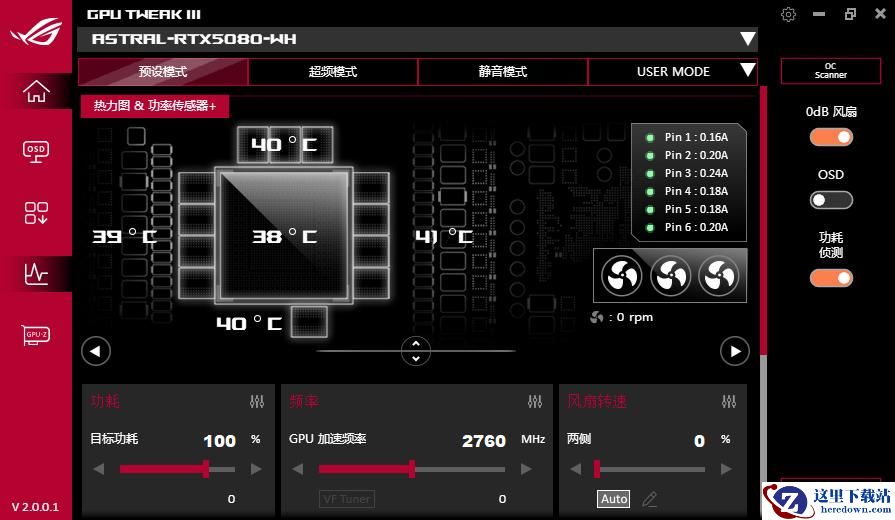Viewport: 895px width, 520px height.
Task: Toggle 0dB 风扇 switch
Action: pyautogui.click(x=831, y=137)
